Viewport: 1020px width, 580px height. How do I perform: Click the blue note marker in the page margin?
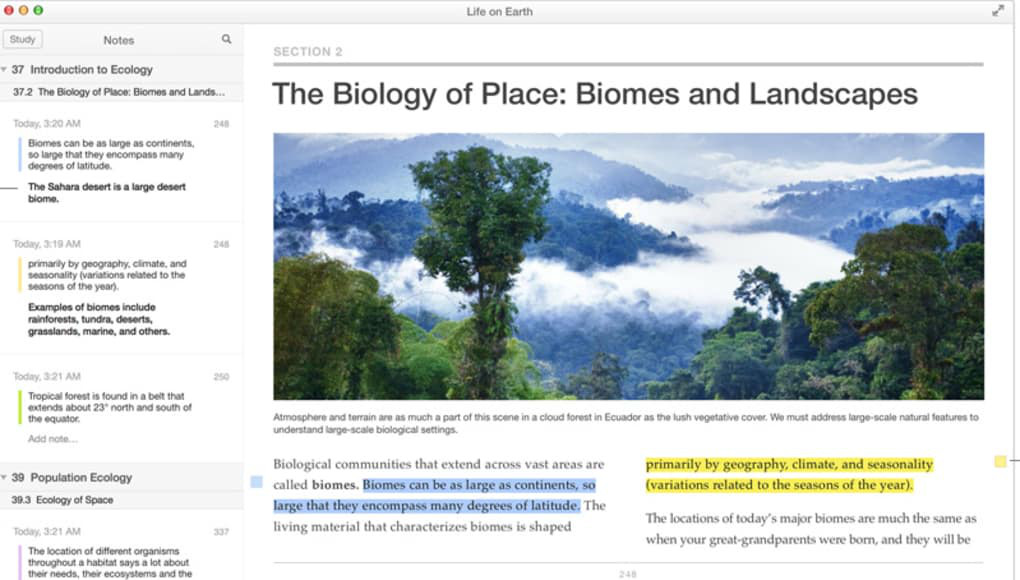257,482
